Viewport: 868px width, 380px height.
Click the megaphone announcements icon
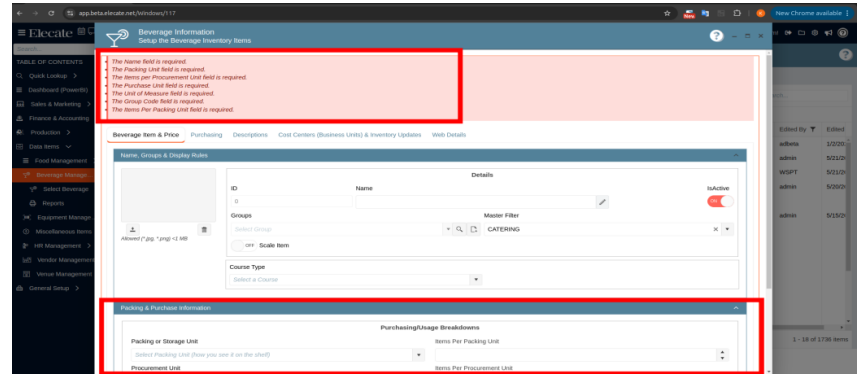point(828,33)
